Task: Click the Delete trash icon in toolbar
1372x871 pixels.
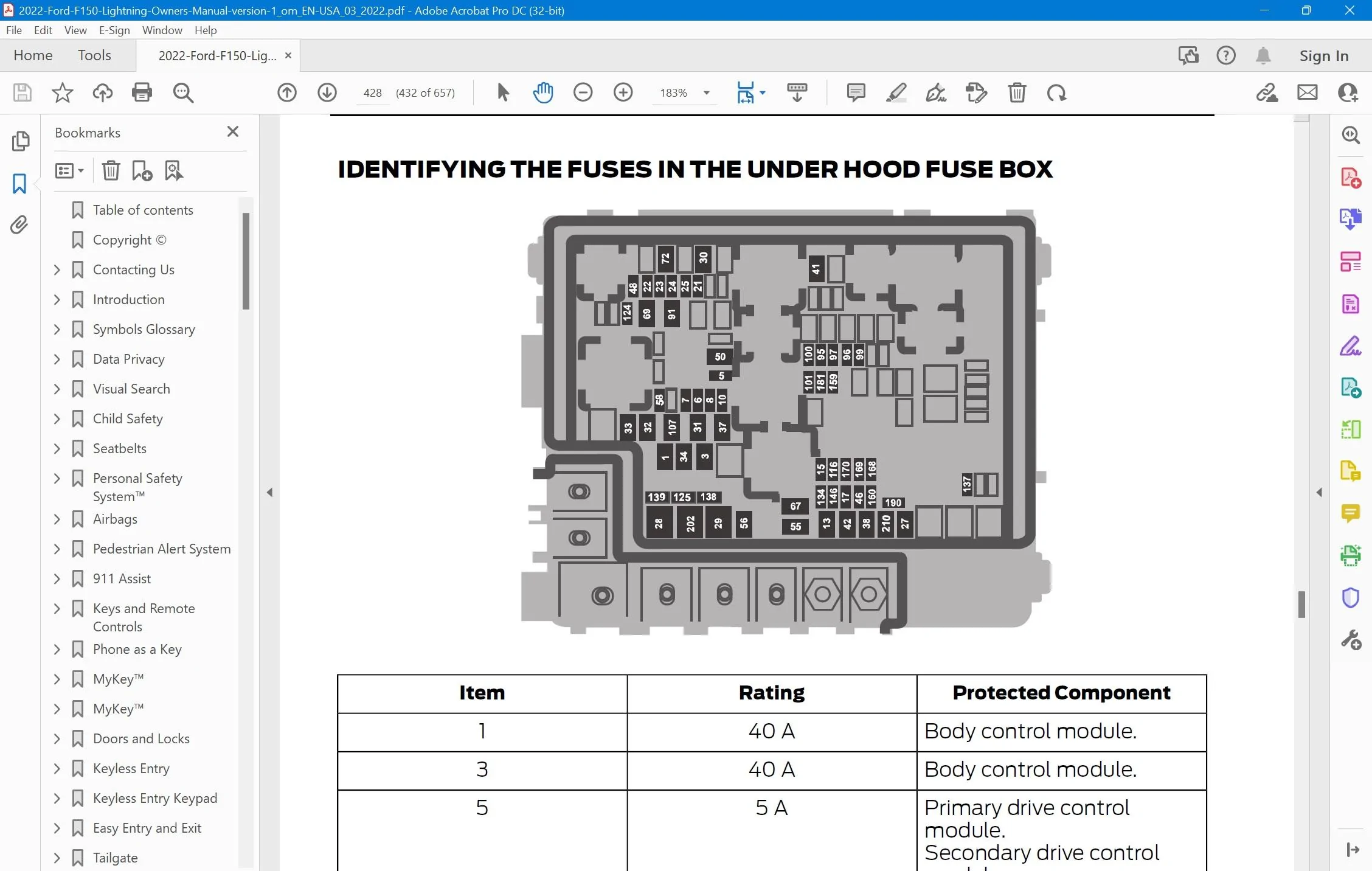Action: click(x=1017, y=92)
